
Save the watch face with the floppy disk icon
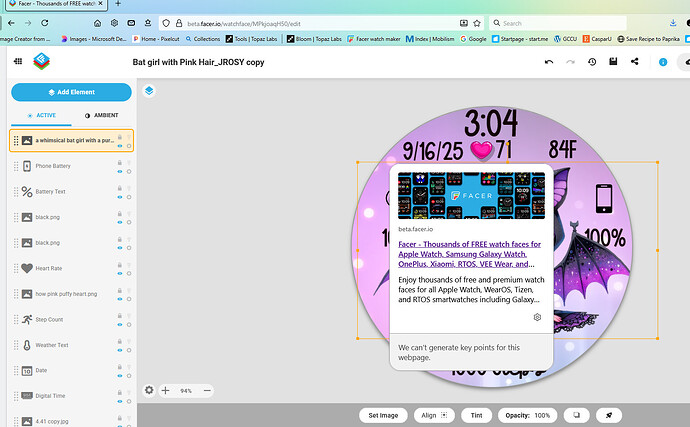tap(612, 62)
